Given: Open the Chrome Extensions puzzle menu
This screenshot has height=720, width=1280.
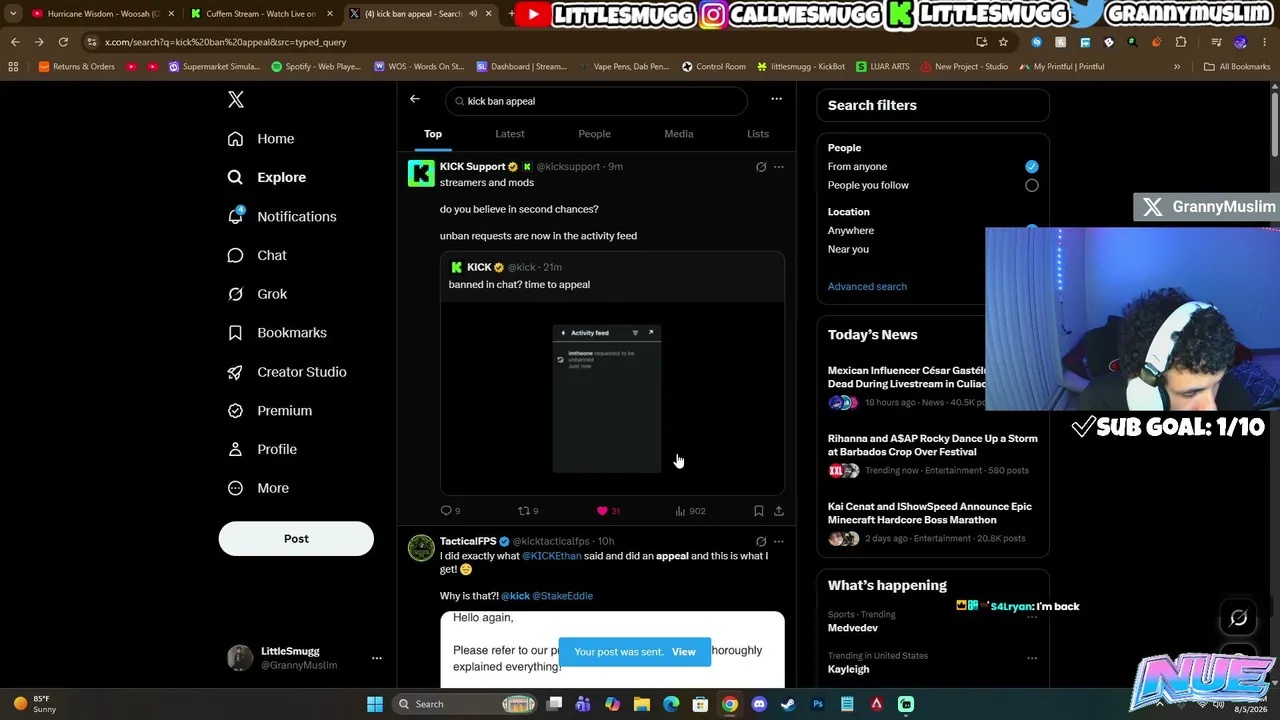Looking at the screenshot, I should pyautogui.click(x=1181, y=42).
